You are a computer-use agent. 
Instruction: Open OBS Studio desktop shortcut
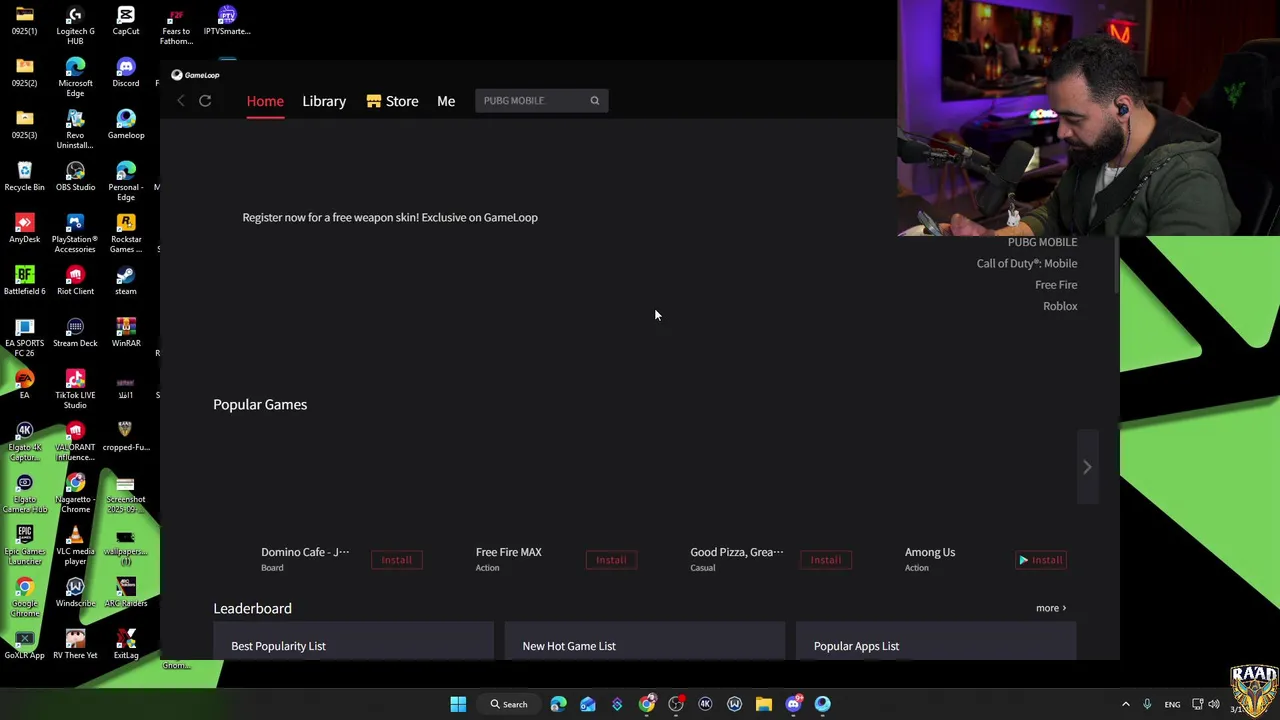point(75,177)
